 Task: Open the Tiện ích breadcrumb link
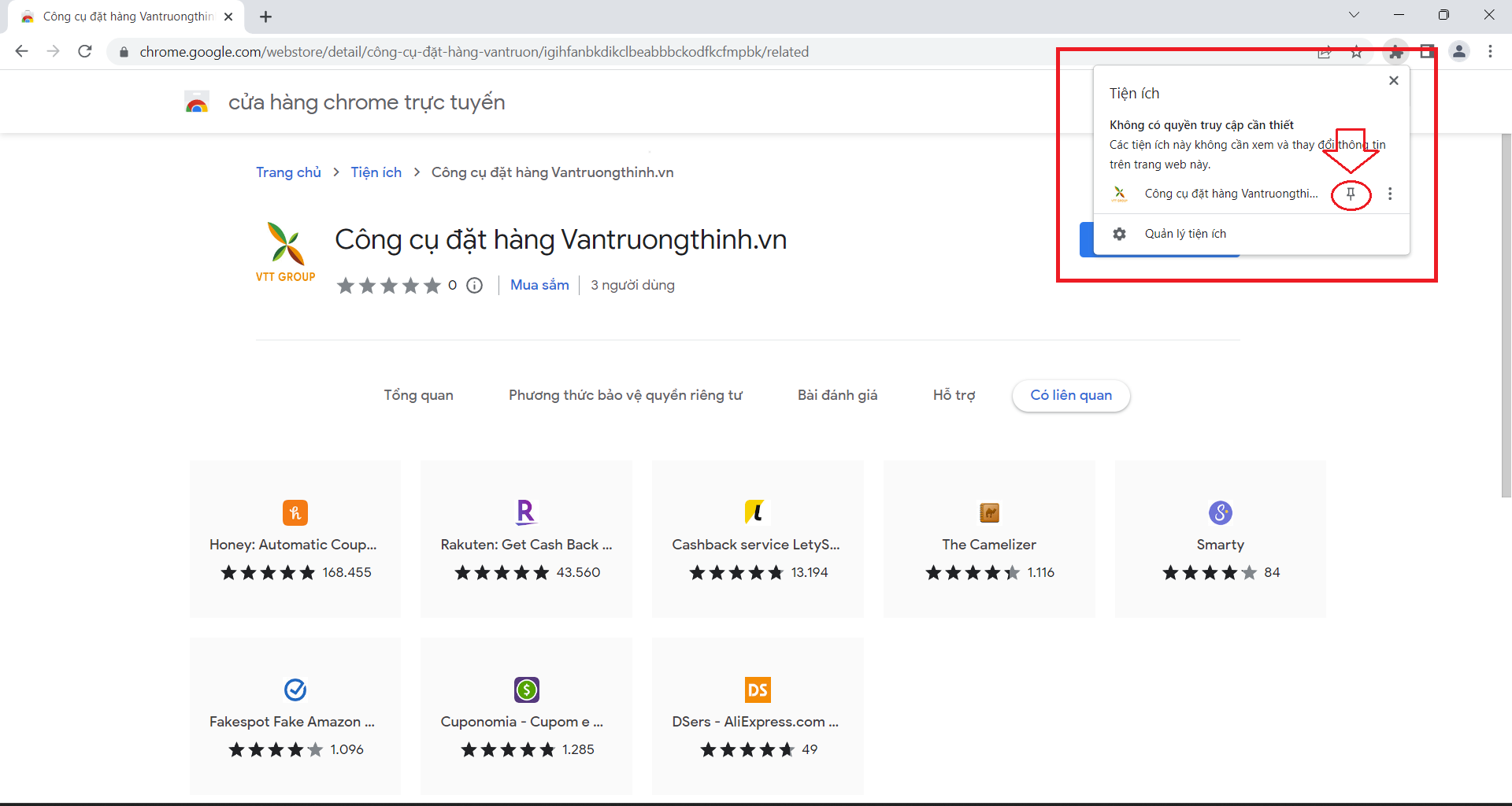click(x=376, y=172)
